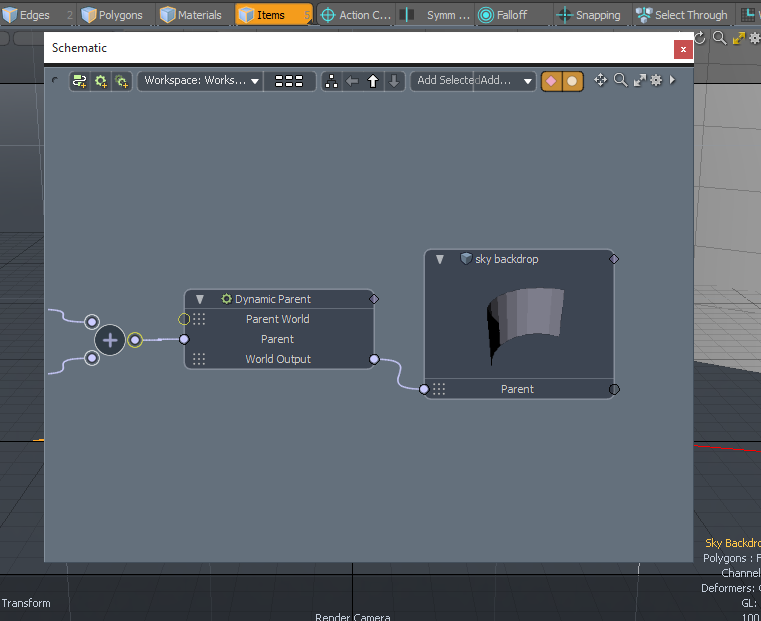Screen dimensions: 761x621
Task: Click the Render Camera label
Action: [353, 617]
